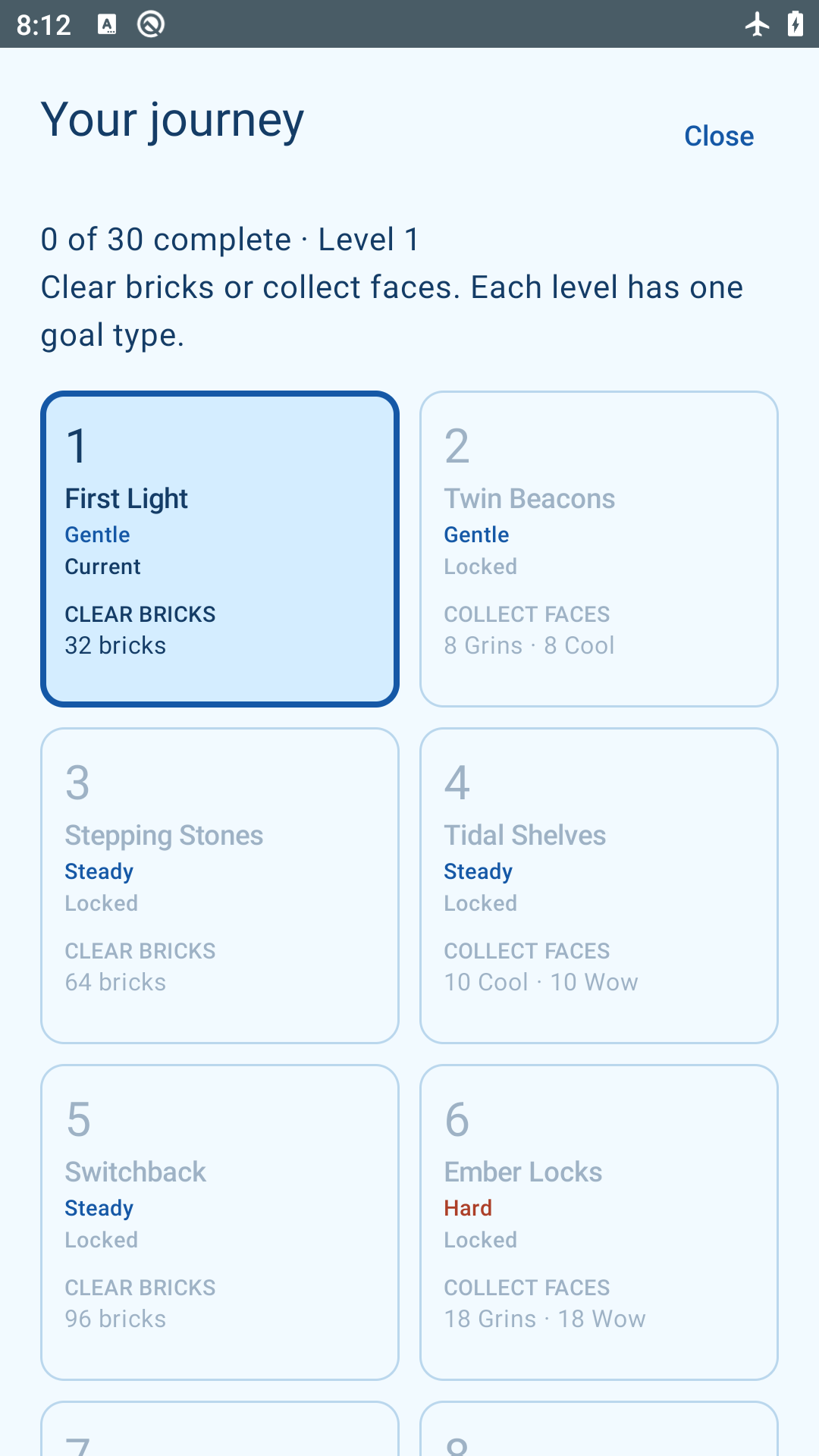This screenshot has height=1456, width=819.
Task: Tap the airplane mode status icon
Action: 757,24
